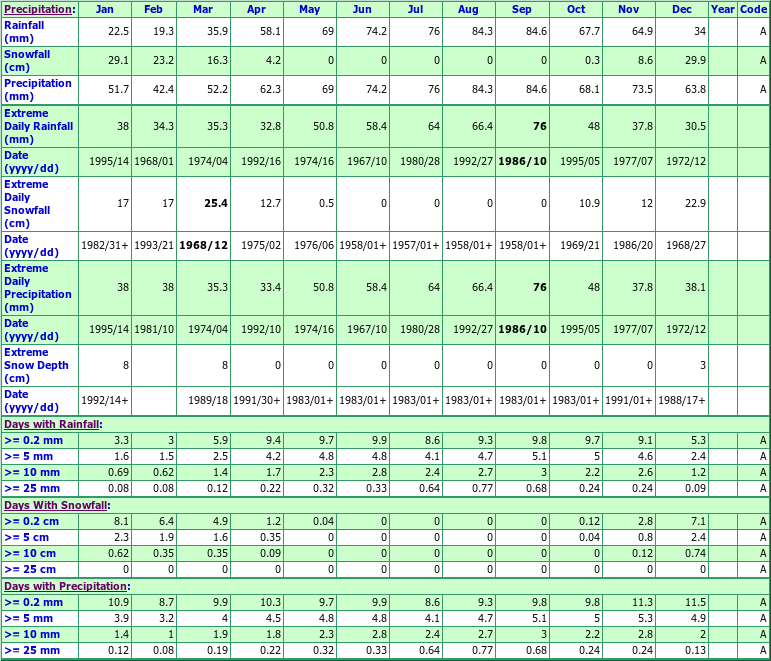
Task: Open the Rainfall (mm) row link
Action: (x=24, y=31)
